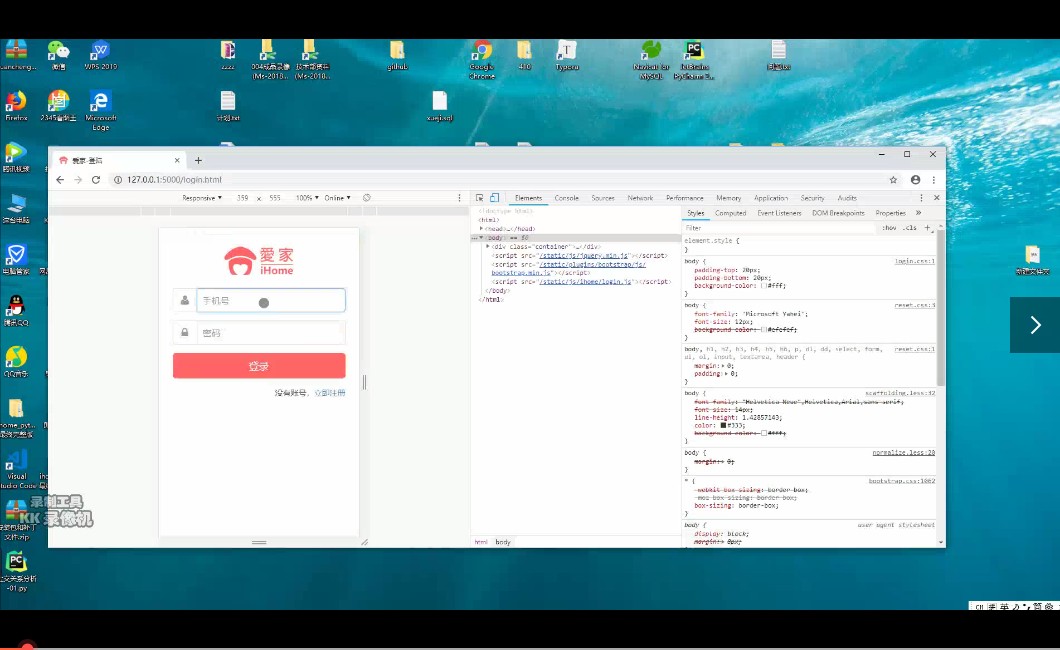Switch to the Console tab
The height and width of the screenshot is (650, 1060).
pos(567,198)
